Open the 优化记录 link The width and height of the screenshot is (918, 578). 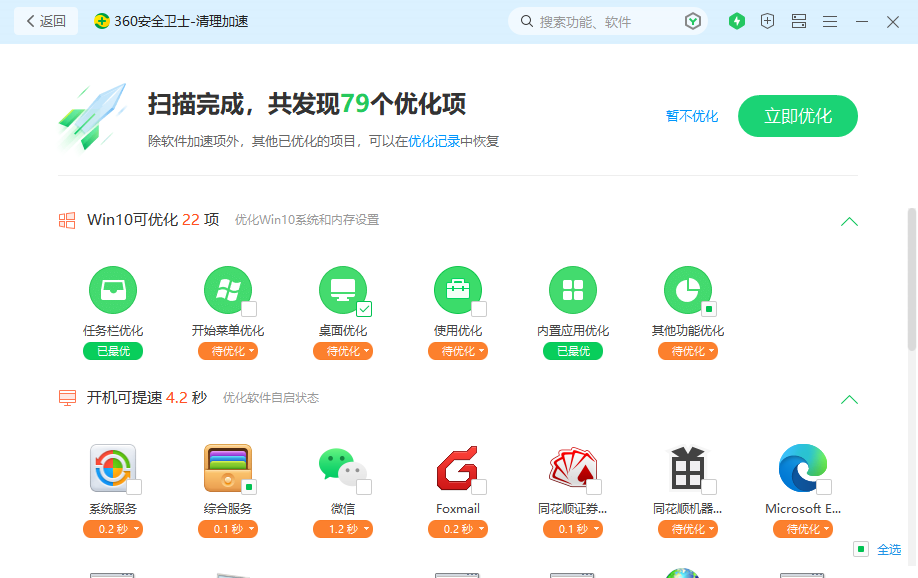(x=434, y=142)
